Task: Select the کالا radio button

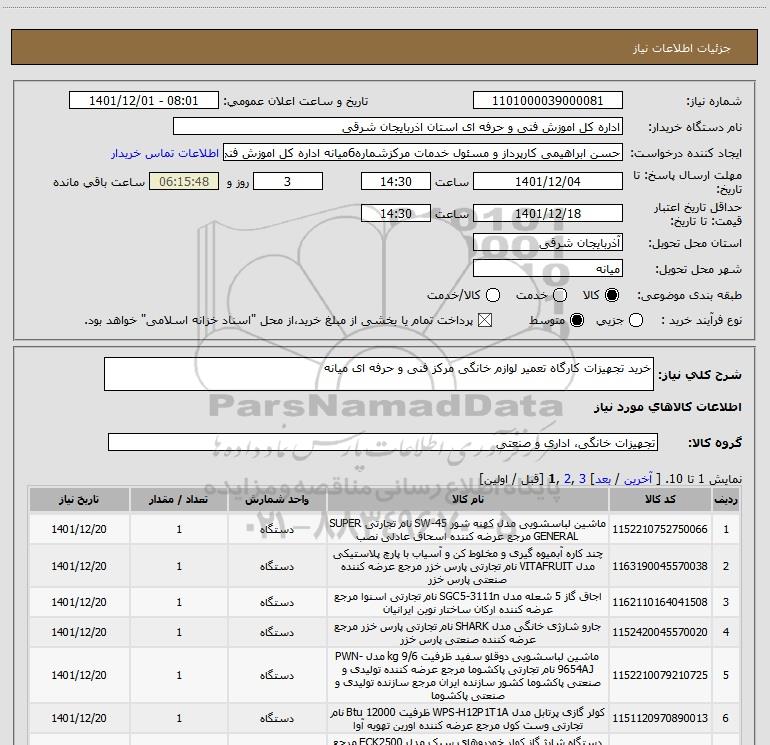Action: (612, 295)
